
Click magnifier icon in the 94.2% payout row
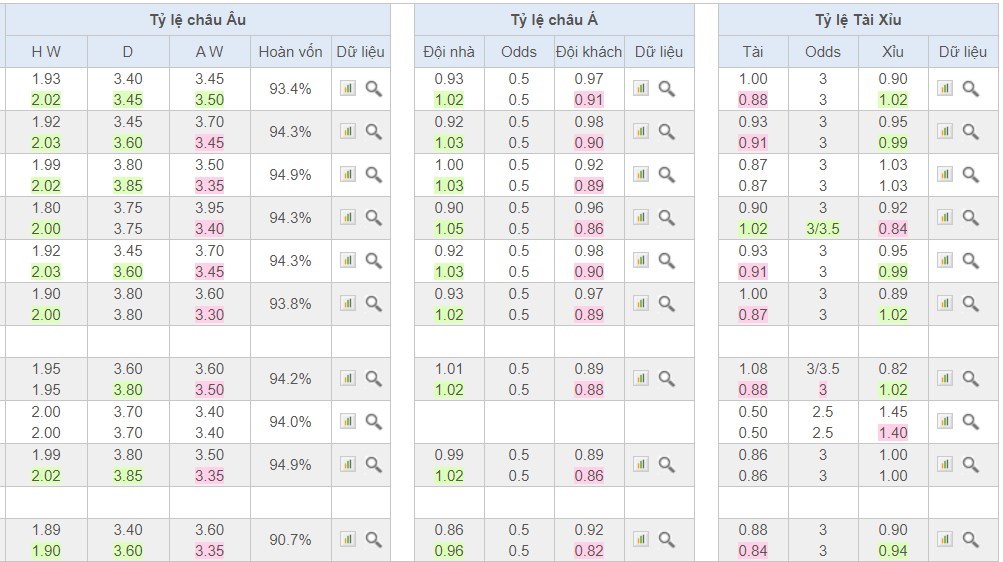pyautogui.click(x=373, y=378)
